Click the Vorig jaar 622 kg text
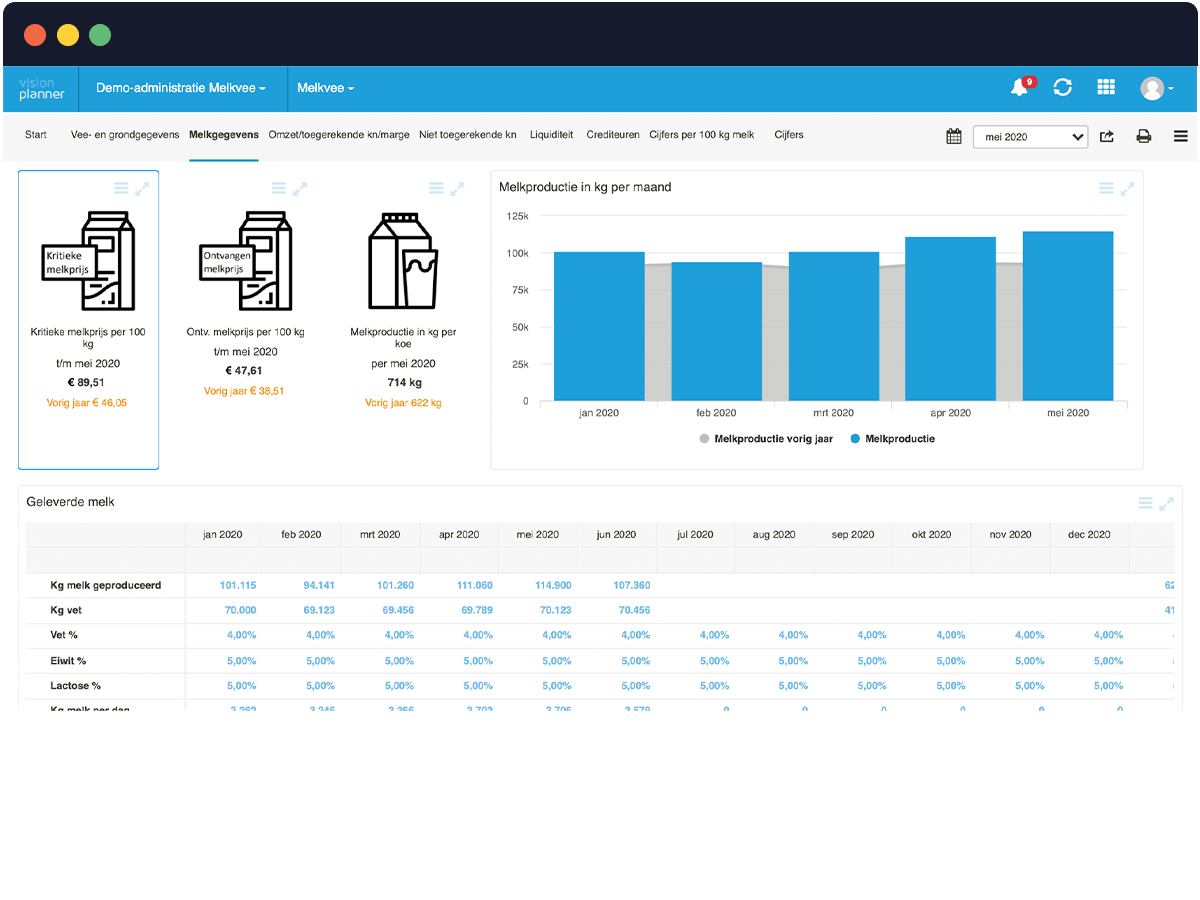This screenshot has height=900, width=1200. pos(403,403)
